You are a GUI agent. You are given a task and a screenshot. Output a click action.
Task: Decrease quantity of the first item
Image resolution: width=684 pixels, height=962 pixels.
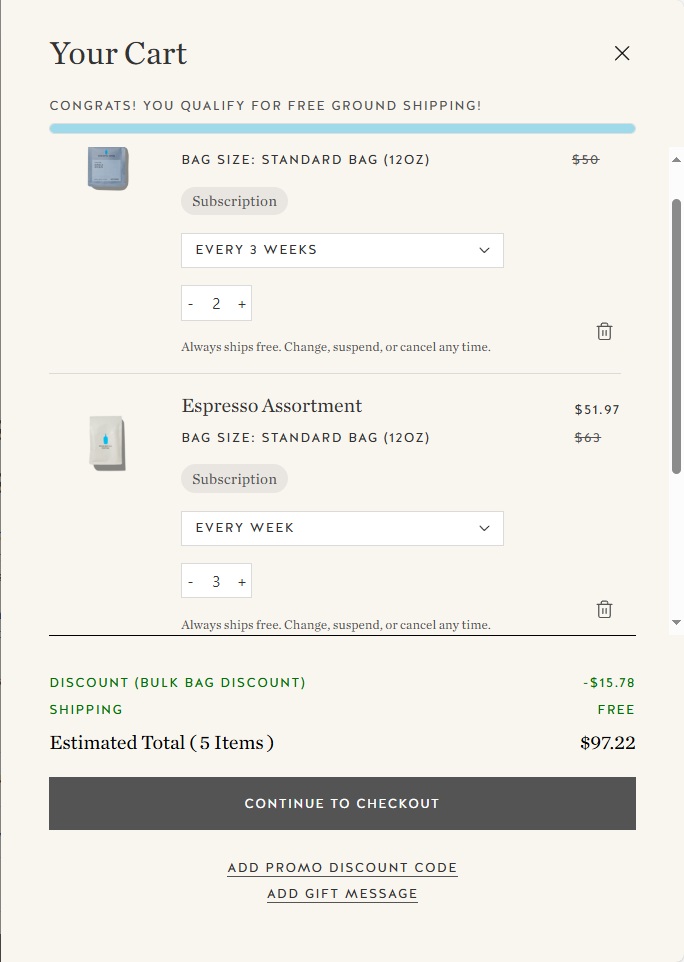point(191,303)
